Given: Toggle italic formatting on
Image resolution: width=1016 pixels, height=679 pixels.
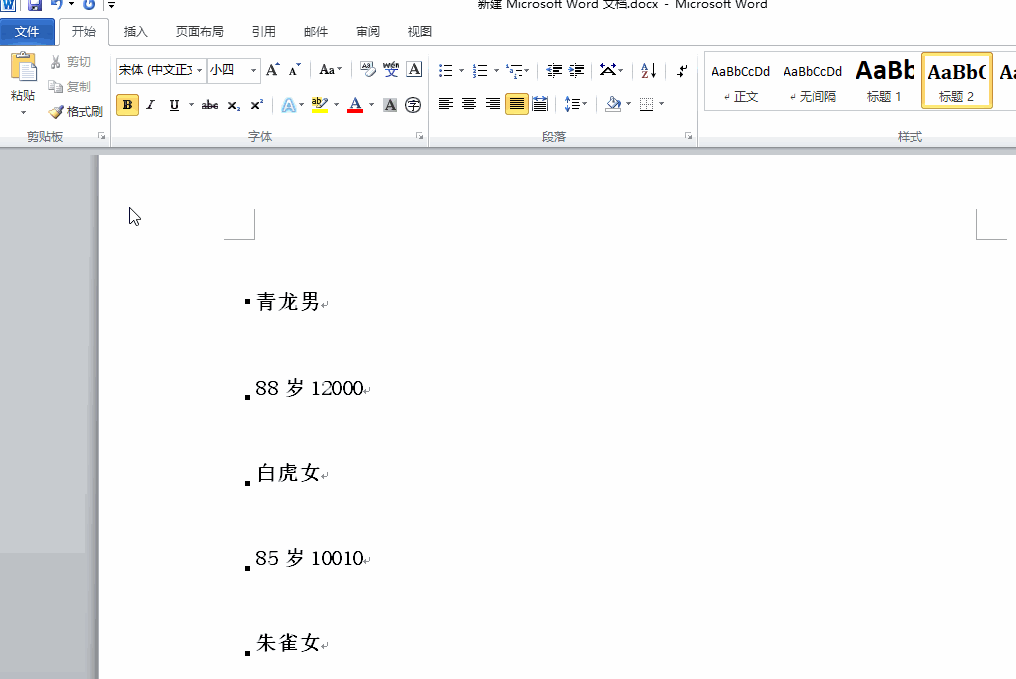Looking at the screenshot, I should pos(150,104).
